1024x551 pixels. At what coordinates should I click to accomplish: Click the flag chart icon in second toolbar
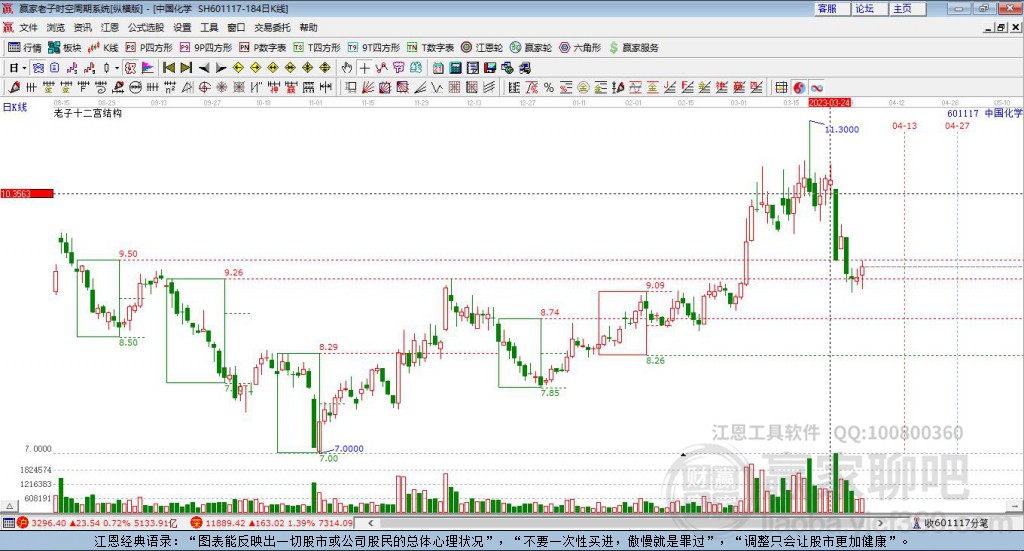pyautogui.click(x=148, y=68)
